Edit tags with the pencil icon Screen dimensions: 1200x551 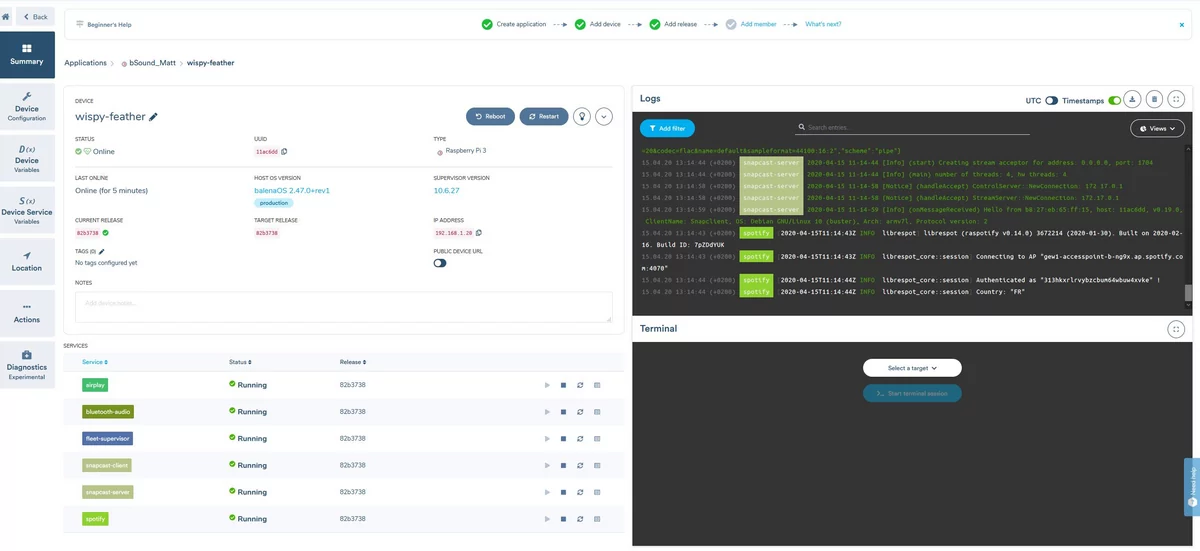(x=101, y=252)
